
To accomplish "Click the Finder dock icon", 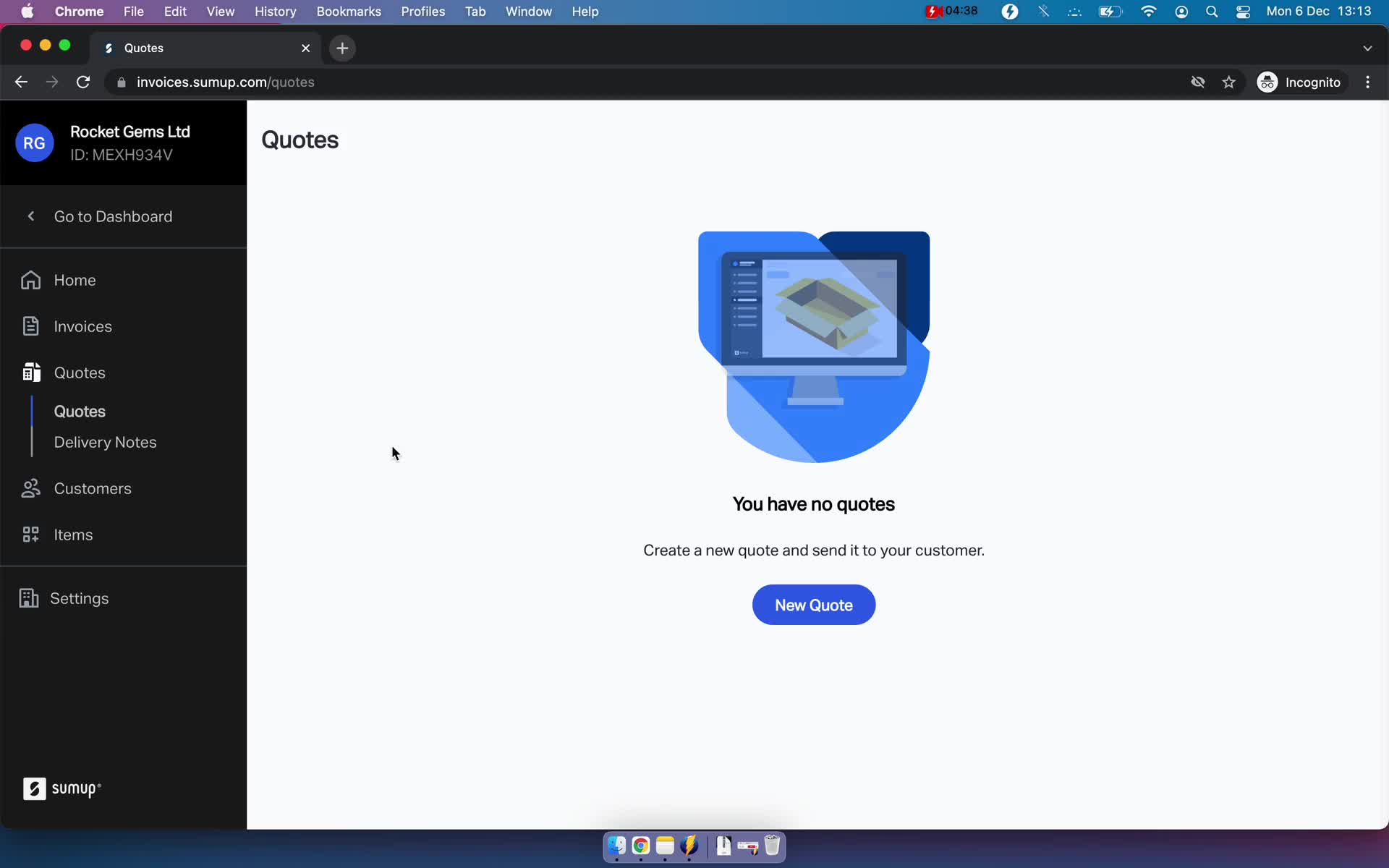I will click(x=615, y=846).
